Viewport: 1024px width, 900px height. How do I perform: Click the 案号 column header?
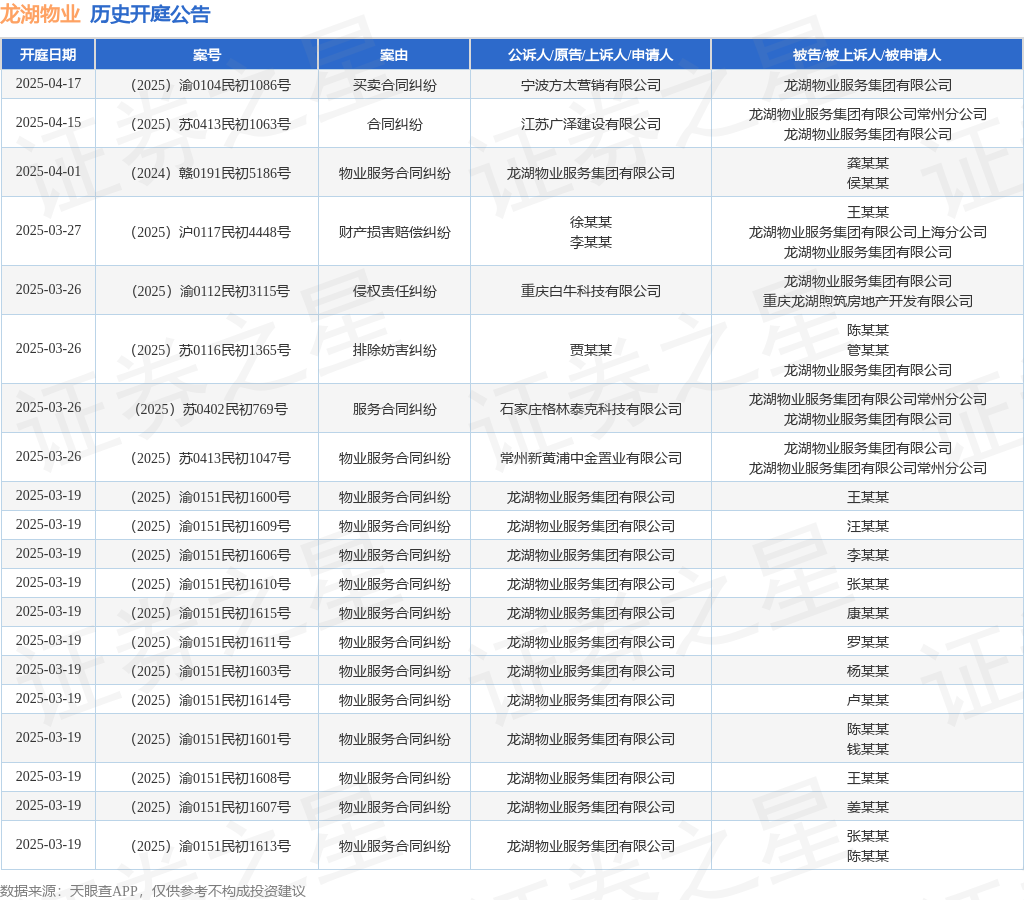click(x=207, y=55)
